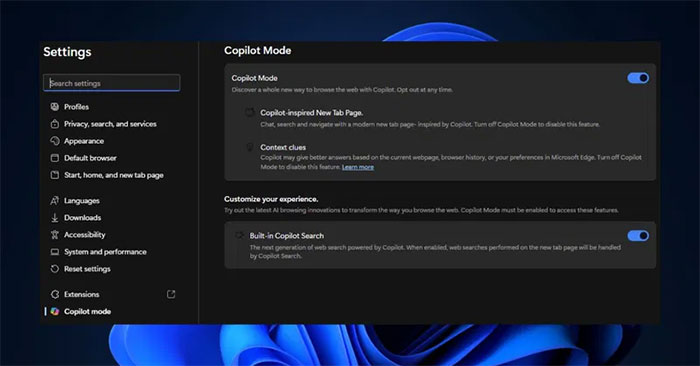Click the Copilot Mode page heading
The image size is (700, 366).
(x=258, y=50)
